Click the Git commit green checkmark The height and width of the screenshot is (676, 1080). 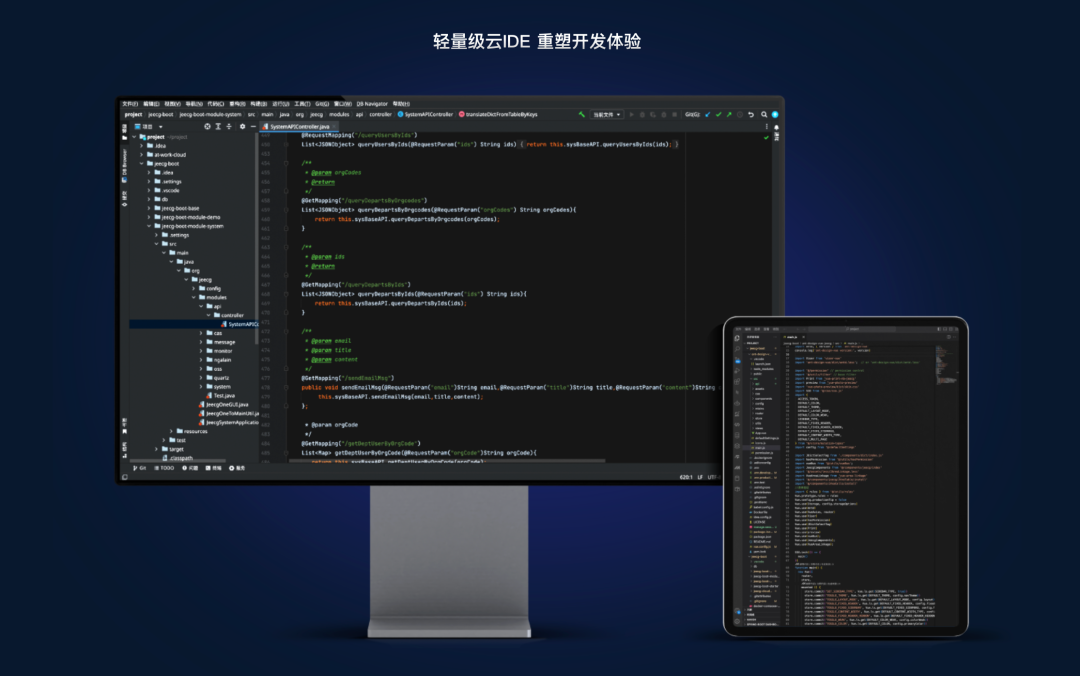click(x=718, y=114)
